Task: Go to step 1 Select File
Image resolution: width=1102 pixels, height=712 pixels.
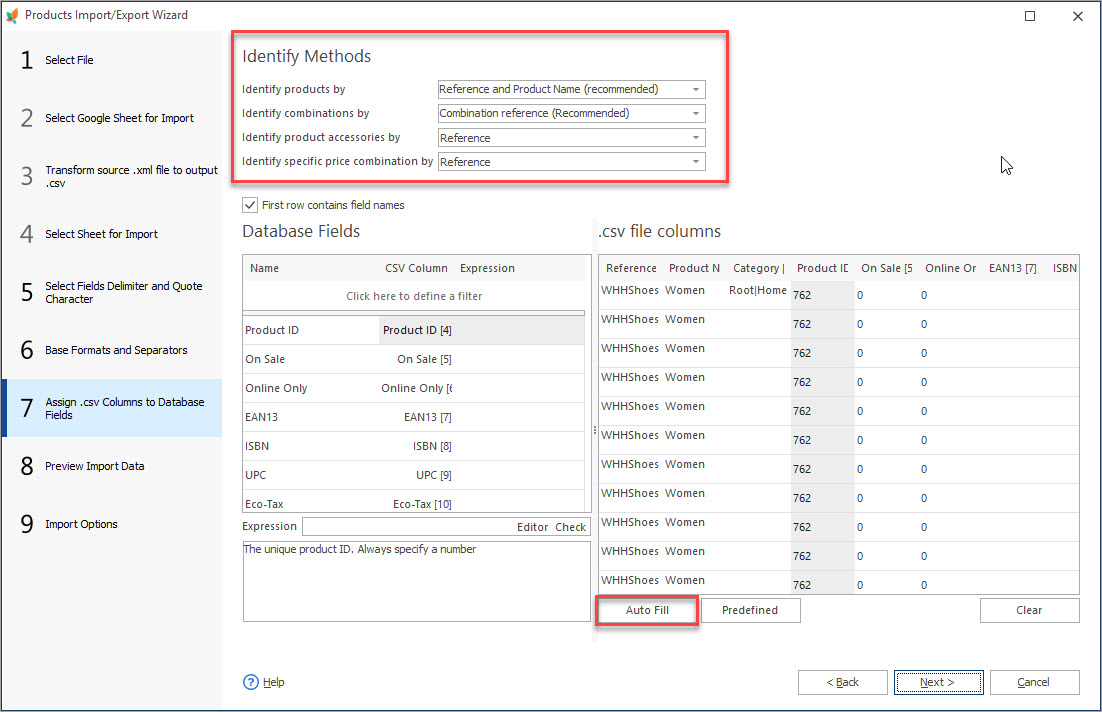Action: coord(112,60)
